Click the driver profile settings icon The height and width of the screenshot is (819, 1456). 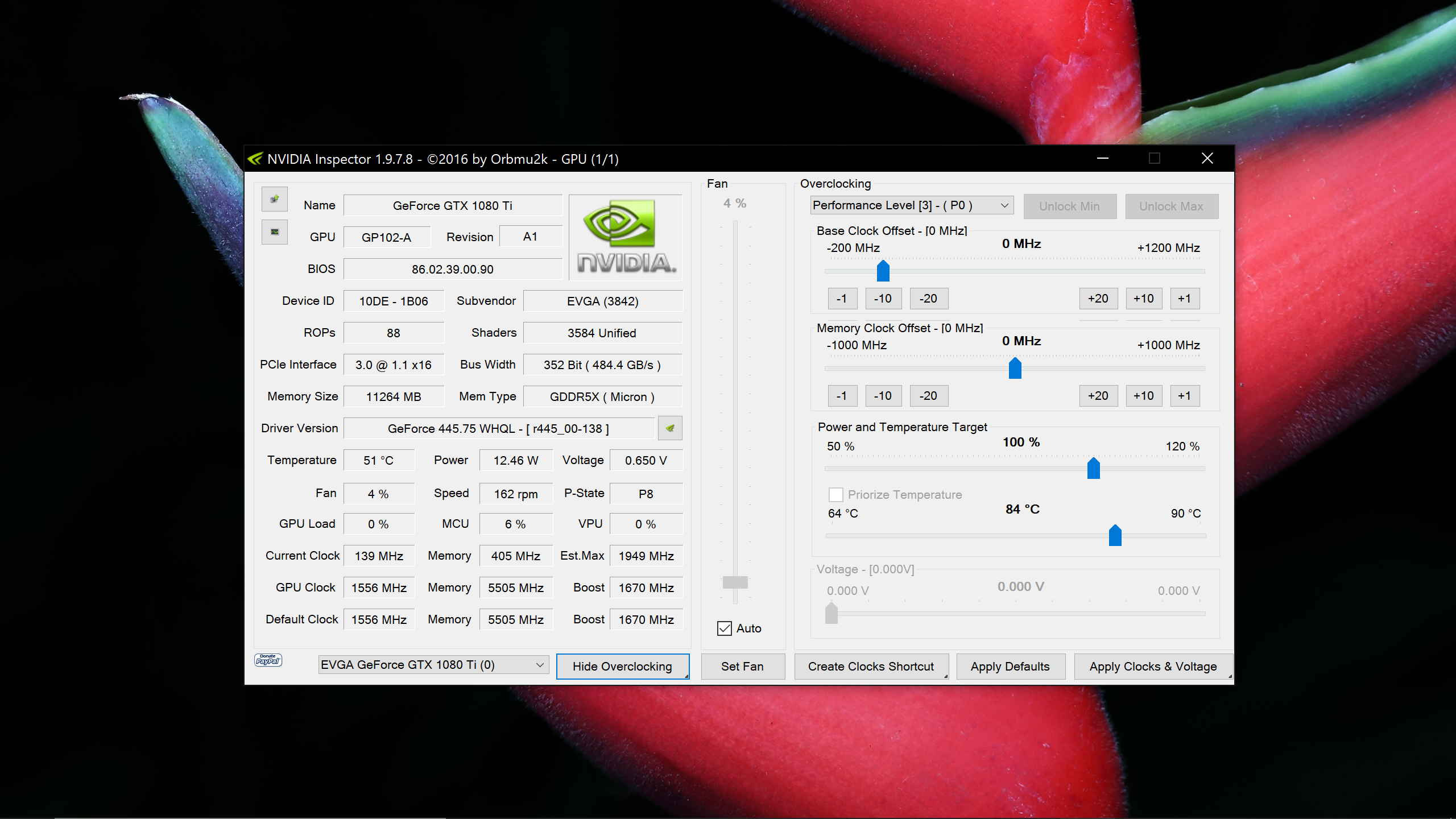coord(669,428)
